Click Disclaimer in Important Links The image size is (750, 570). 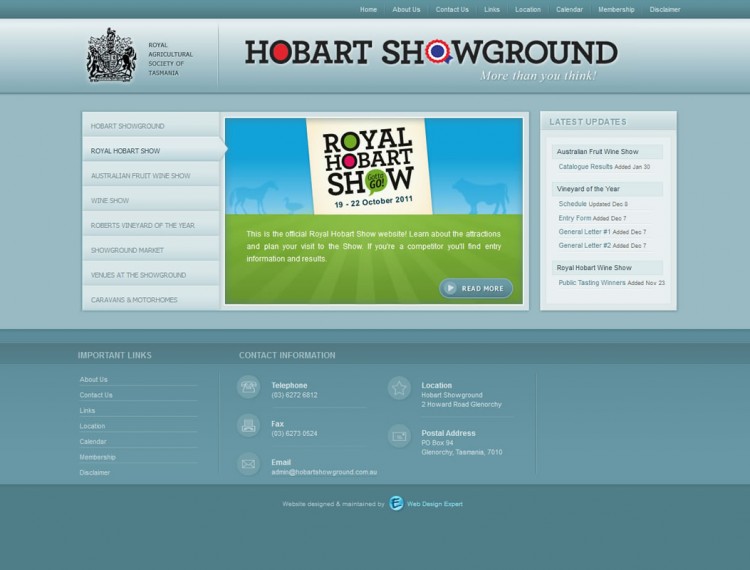pyautogui.click(x=95, y=472)
